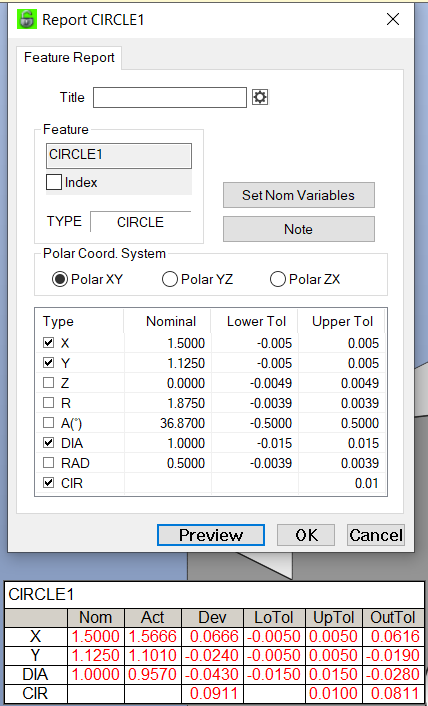The height and width of the screenshot is (706, 428).
Task: Select X nominal value 1.5000
Action: (186, 344)
